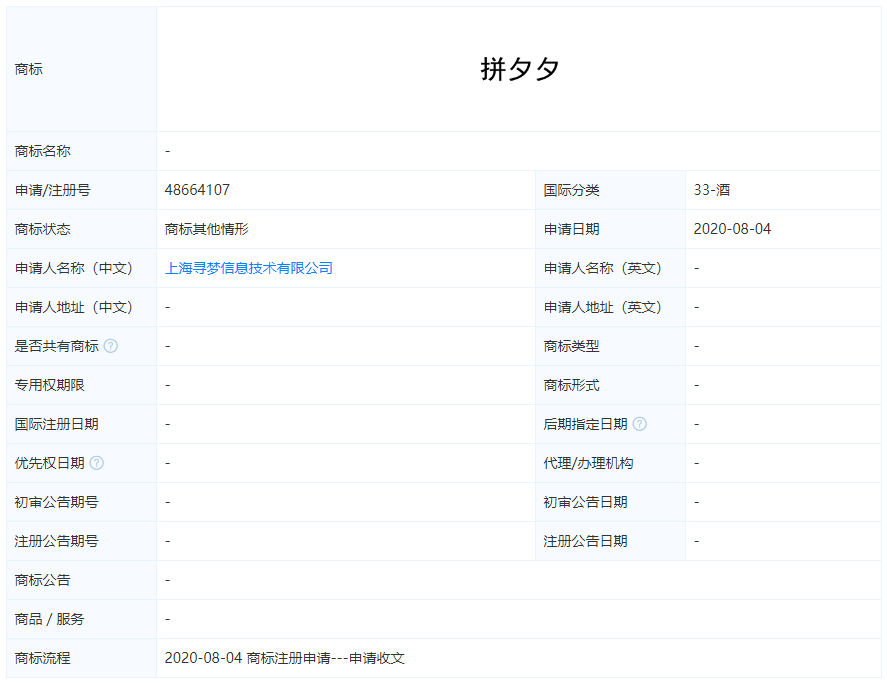This screenshot has width=887, height=683.
Task: Click the 商标名称 row label
Action: pos(41,151)
